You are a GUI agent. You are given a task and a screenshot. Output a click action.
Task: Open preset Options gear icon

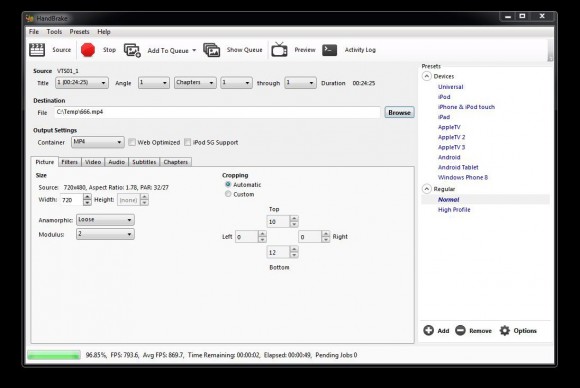click(505, 330)
